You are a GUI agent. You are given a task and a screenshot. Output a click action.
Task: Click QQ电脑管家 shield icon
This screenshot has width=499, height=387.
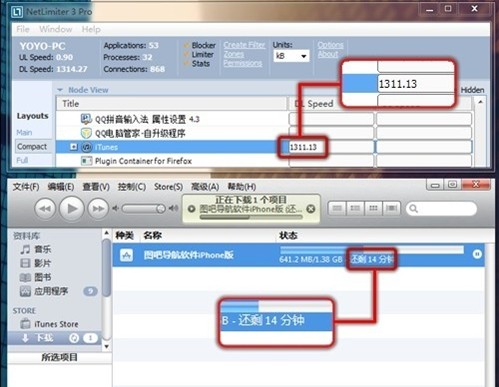86,133
